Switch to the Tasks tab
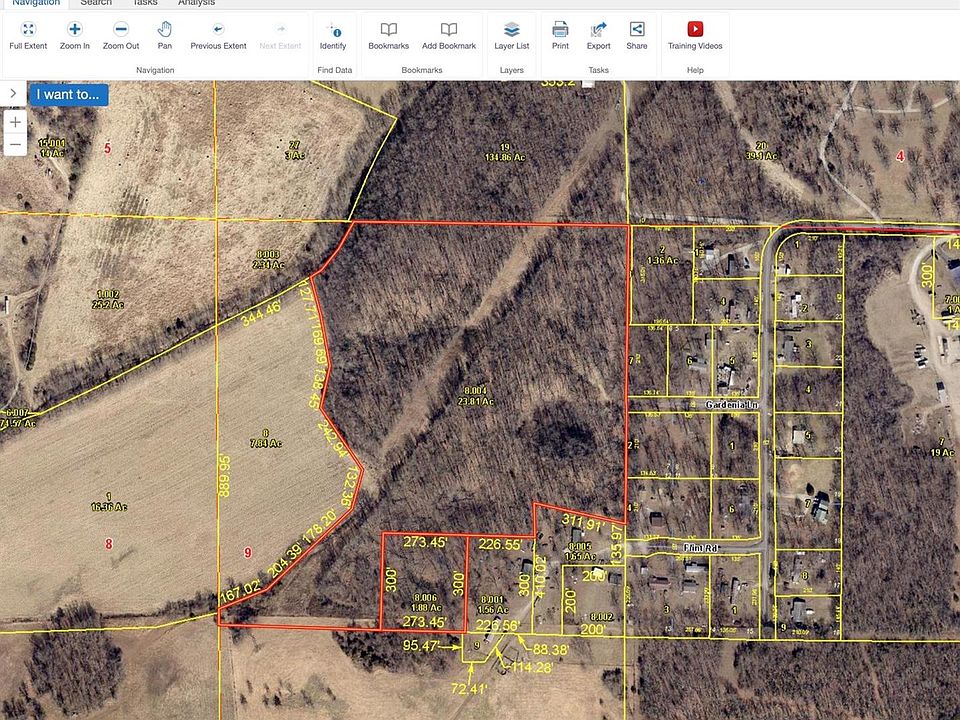 click(x=145, y=3)
